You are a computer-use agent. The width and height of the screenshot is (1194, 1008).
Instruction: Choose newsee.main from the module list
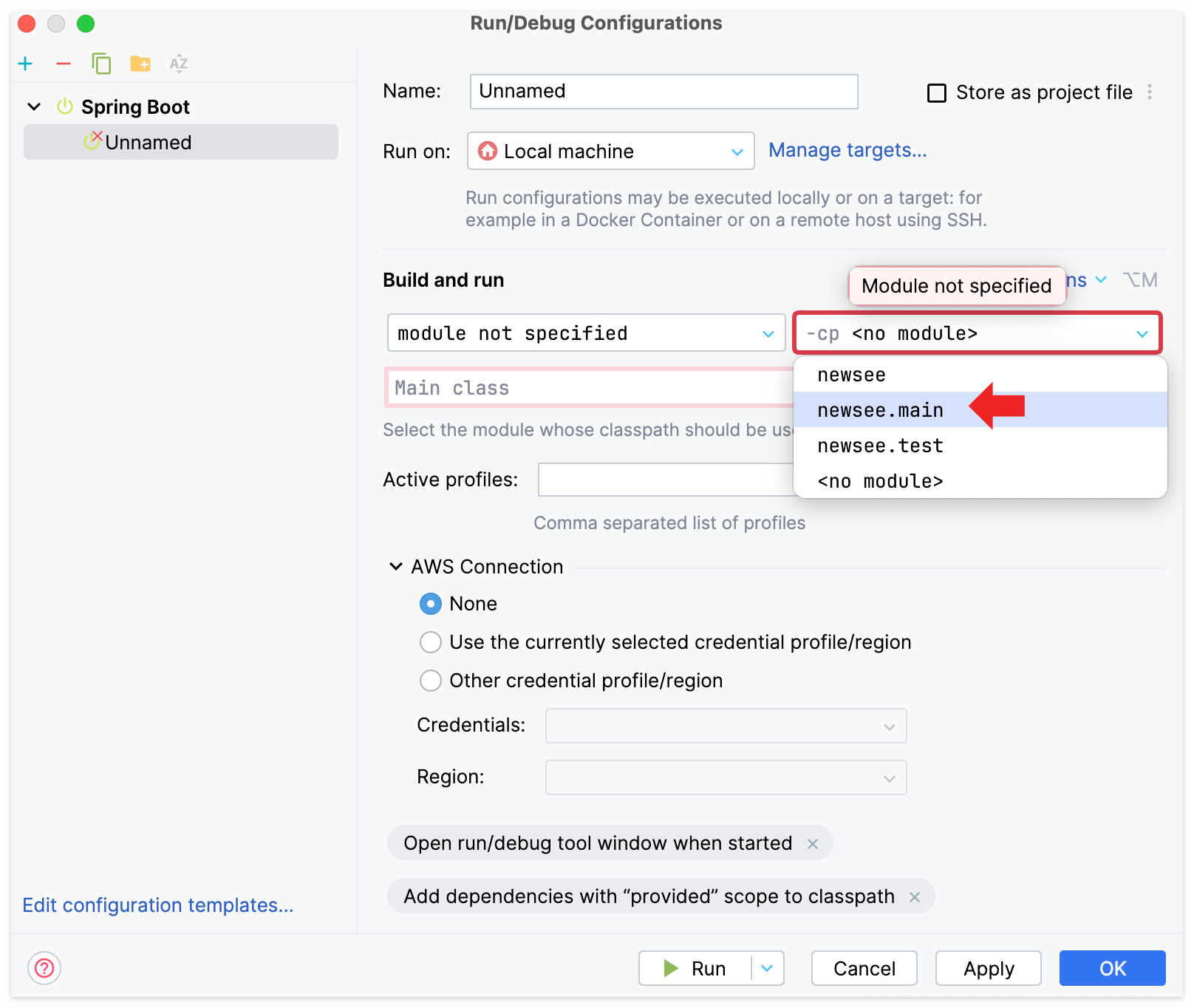pyautogui.click(x=980, y=409)
